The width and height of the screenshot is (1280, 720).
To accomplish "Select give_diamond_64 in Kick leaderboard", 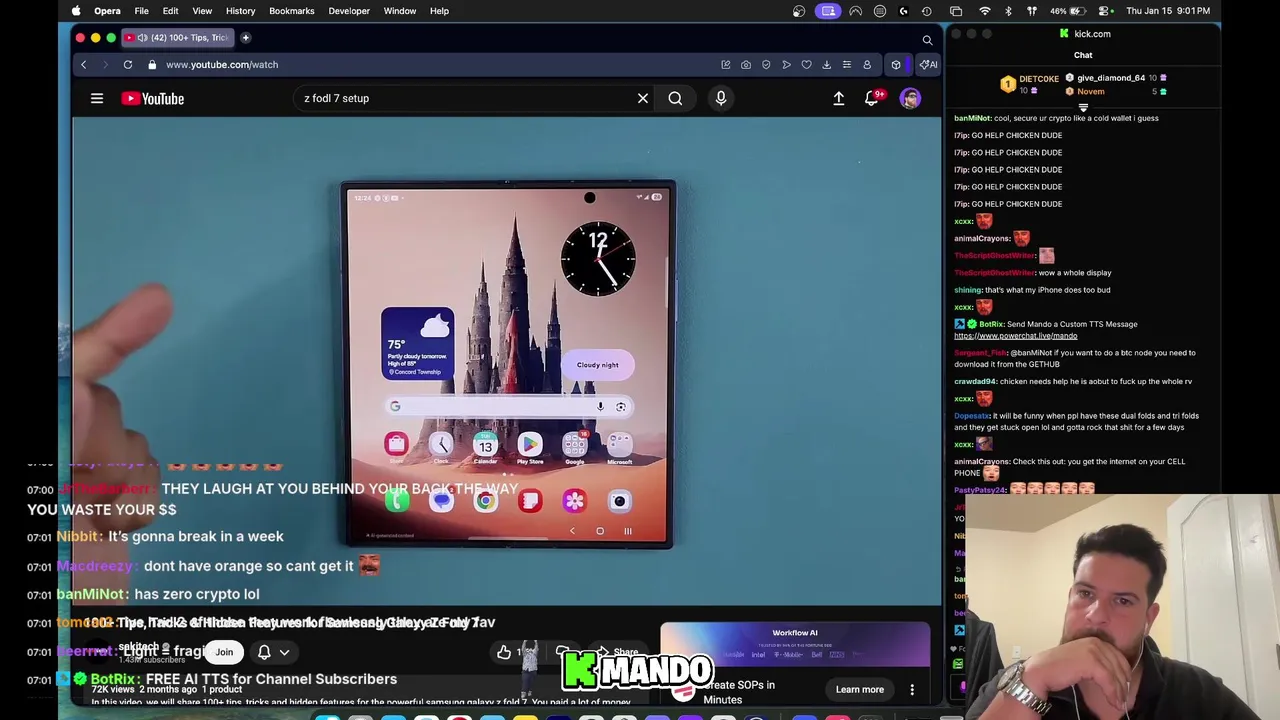I will pyautogui.click(x=1111, y=78).
